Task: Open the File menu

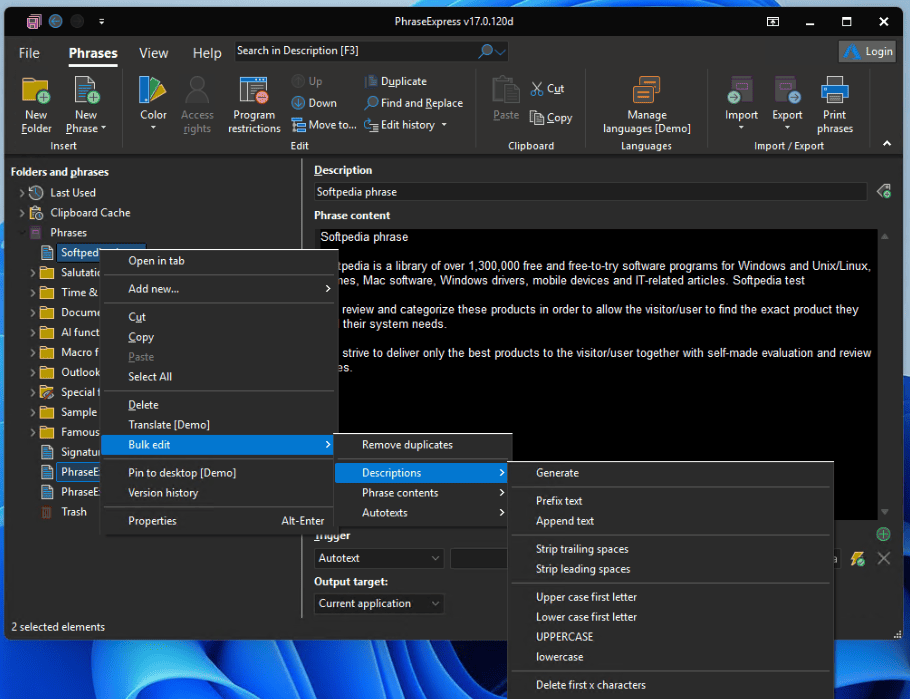Action: [x=29, y=53]
